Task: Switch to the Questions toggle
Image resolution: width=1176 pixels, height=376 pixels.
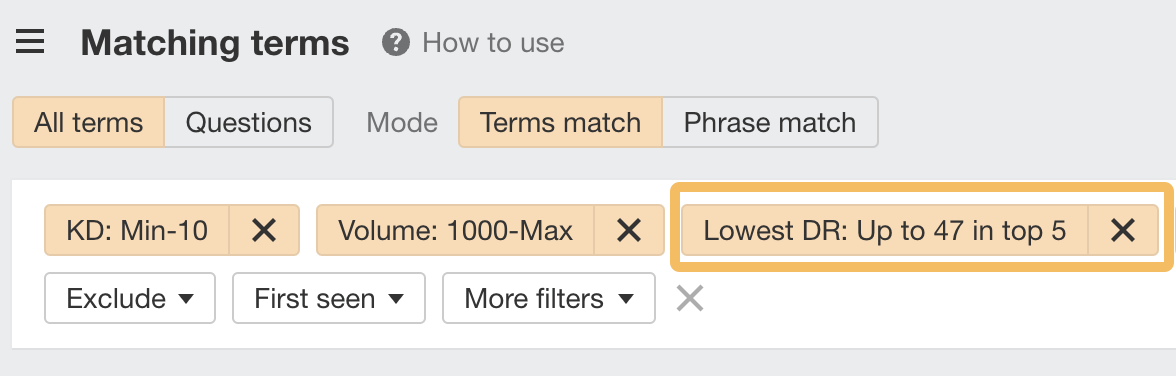Action: (248, 122)
